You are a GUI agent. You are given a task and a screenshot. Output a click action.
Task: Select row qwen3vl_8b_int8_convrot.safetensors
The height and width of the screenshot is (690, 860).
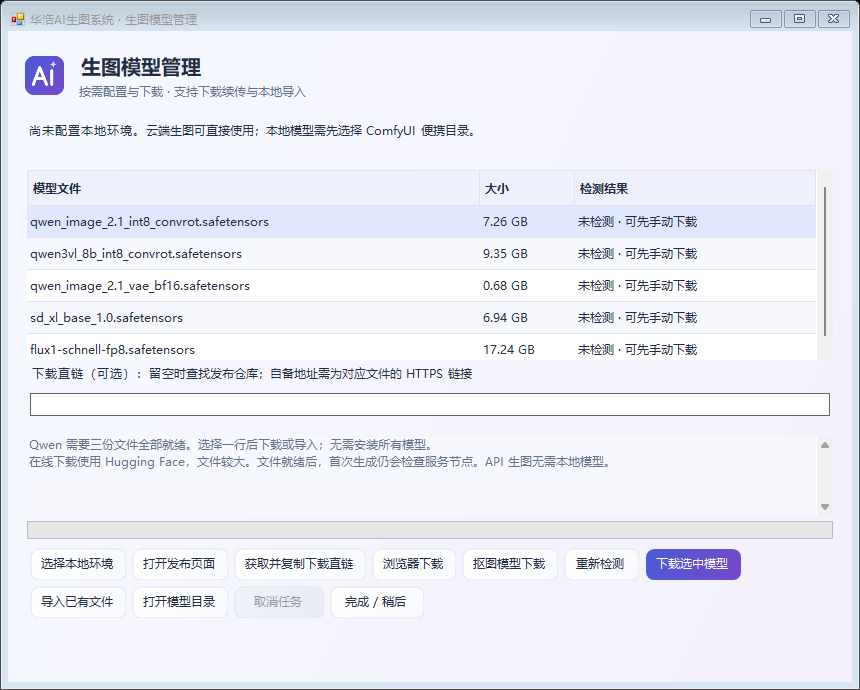pos(421,253)
